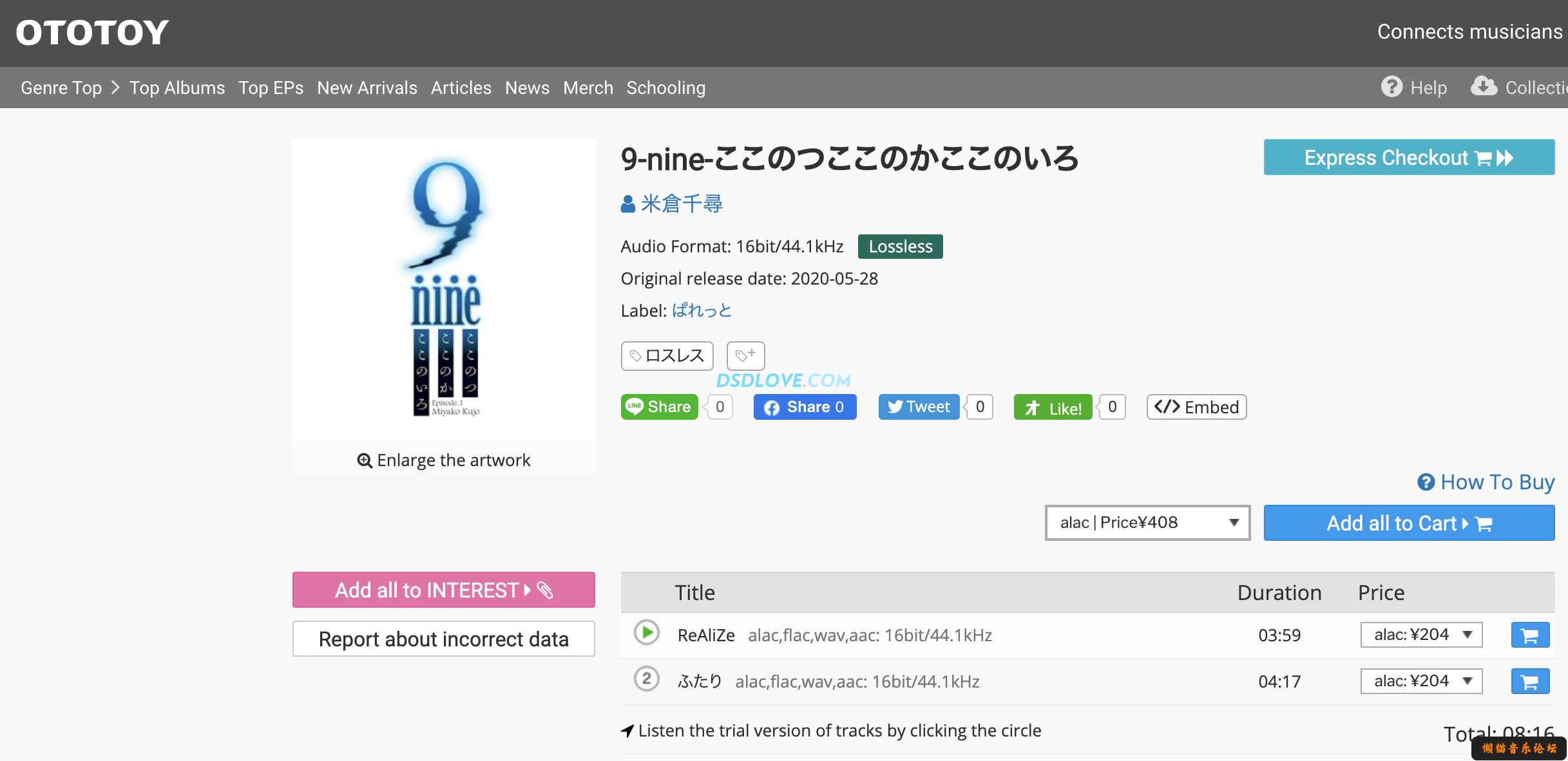
Task: Add ReAliZe to cart icon
Action: pyautogui.click(x=1530, y=635)
